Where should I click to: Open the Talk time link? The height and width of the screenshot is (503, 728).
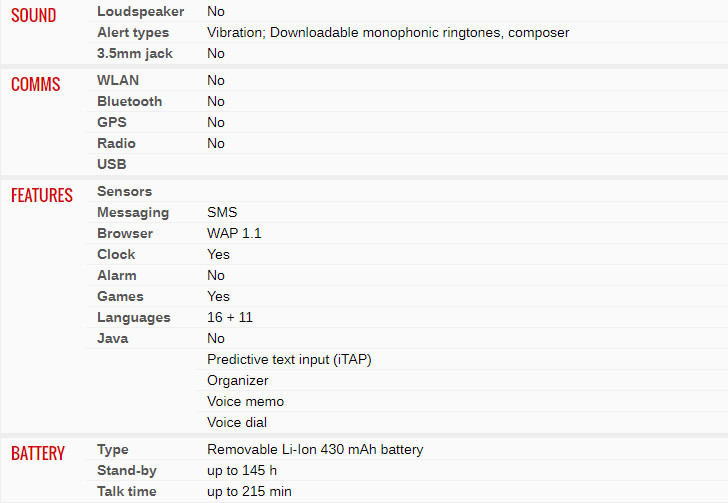click(127, 491)
